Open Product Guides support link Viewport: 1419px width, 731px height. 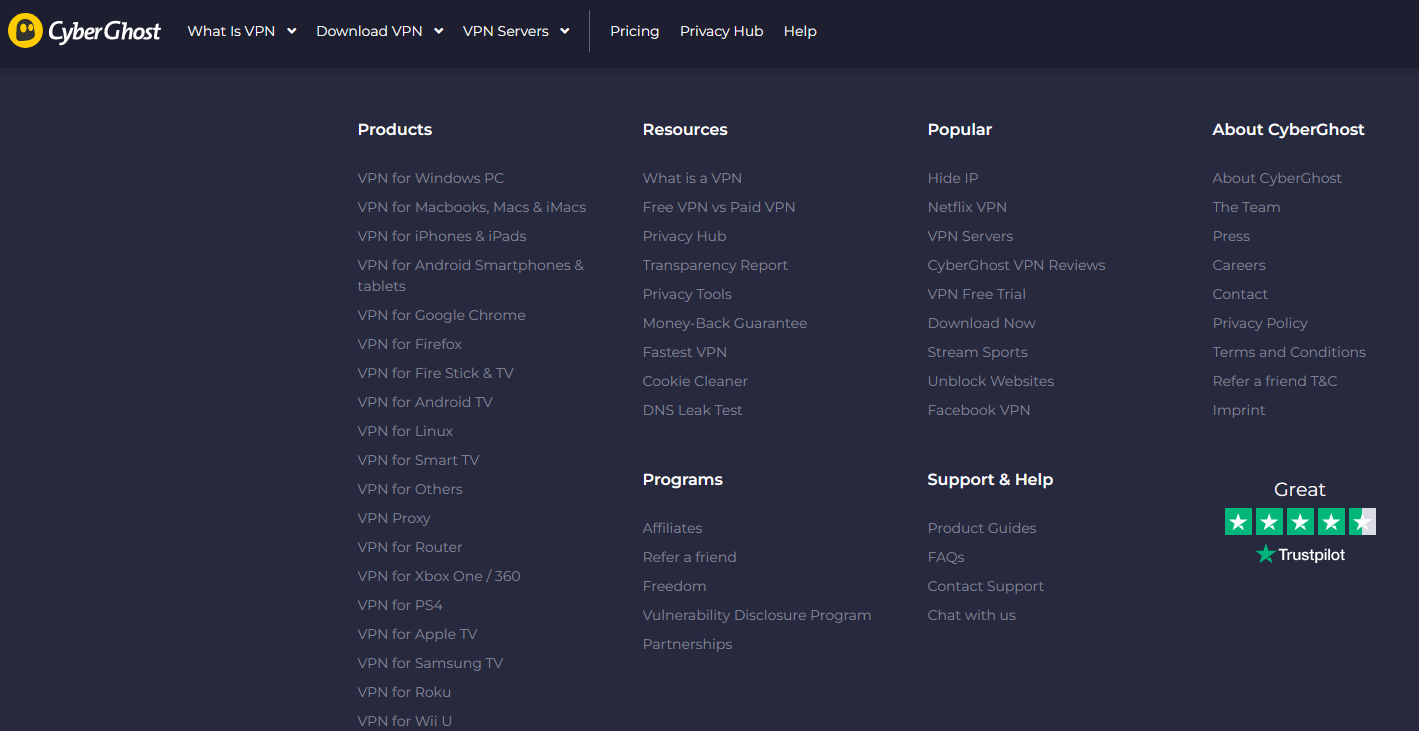982,528
